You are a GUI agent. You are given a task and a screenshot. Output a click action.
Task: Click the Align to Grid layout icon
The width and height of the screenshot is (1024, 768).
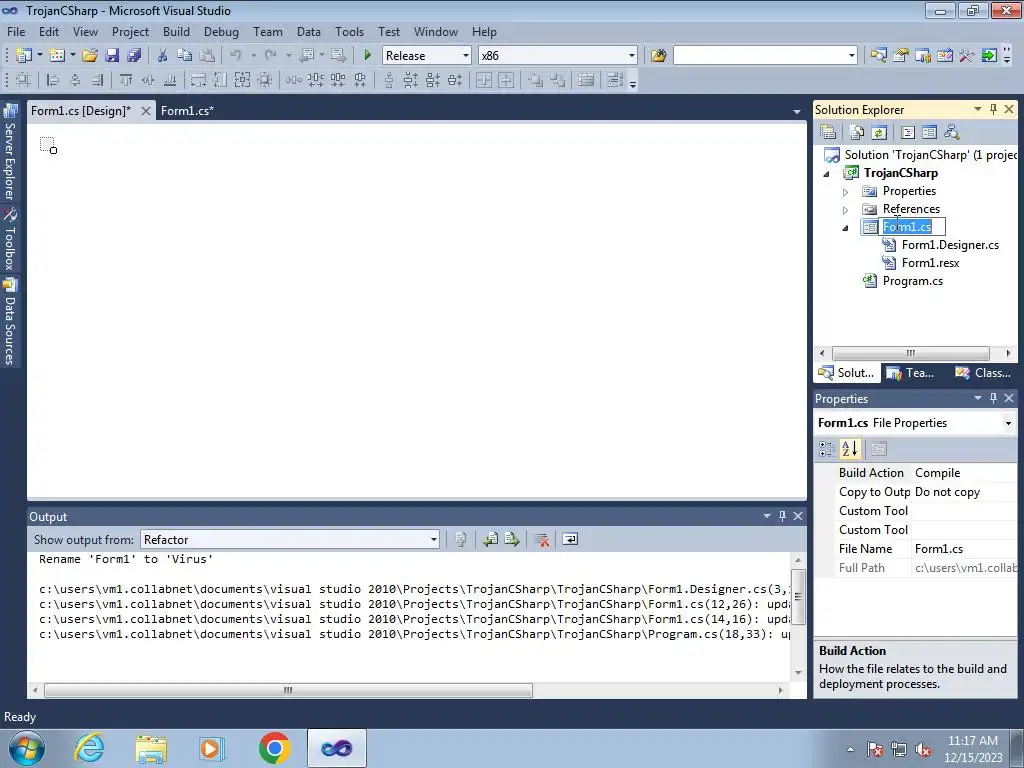[x=23, y=80]
